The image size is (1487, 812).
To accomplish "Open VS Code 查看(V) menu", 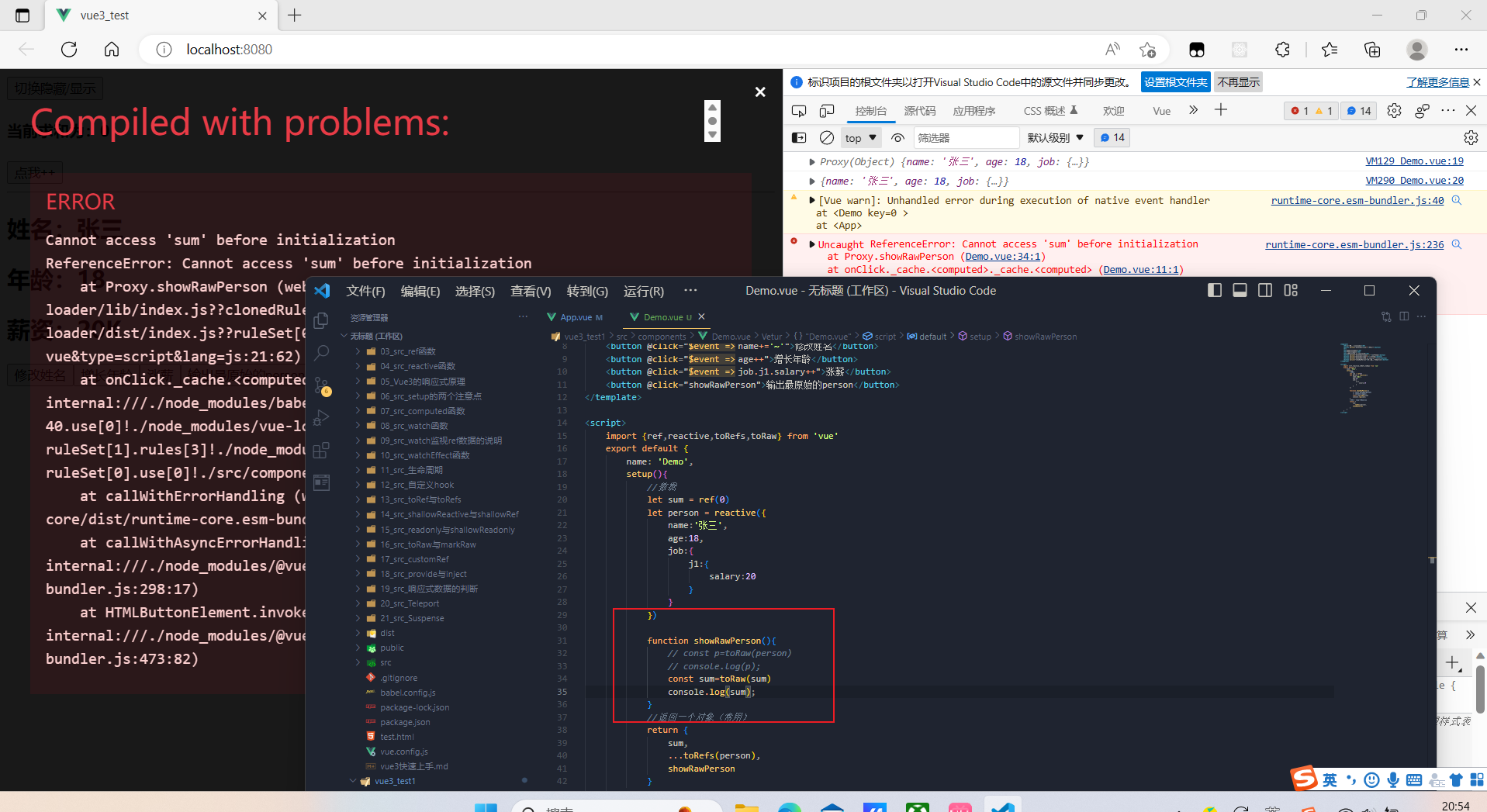I will coord(531,291).
